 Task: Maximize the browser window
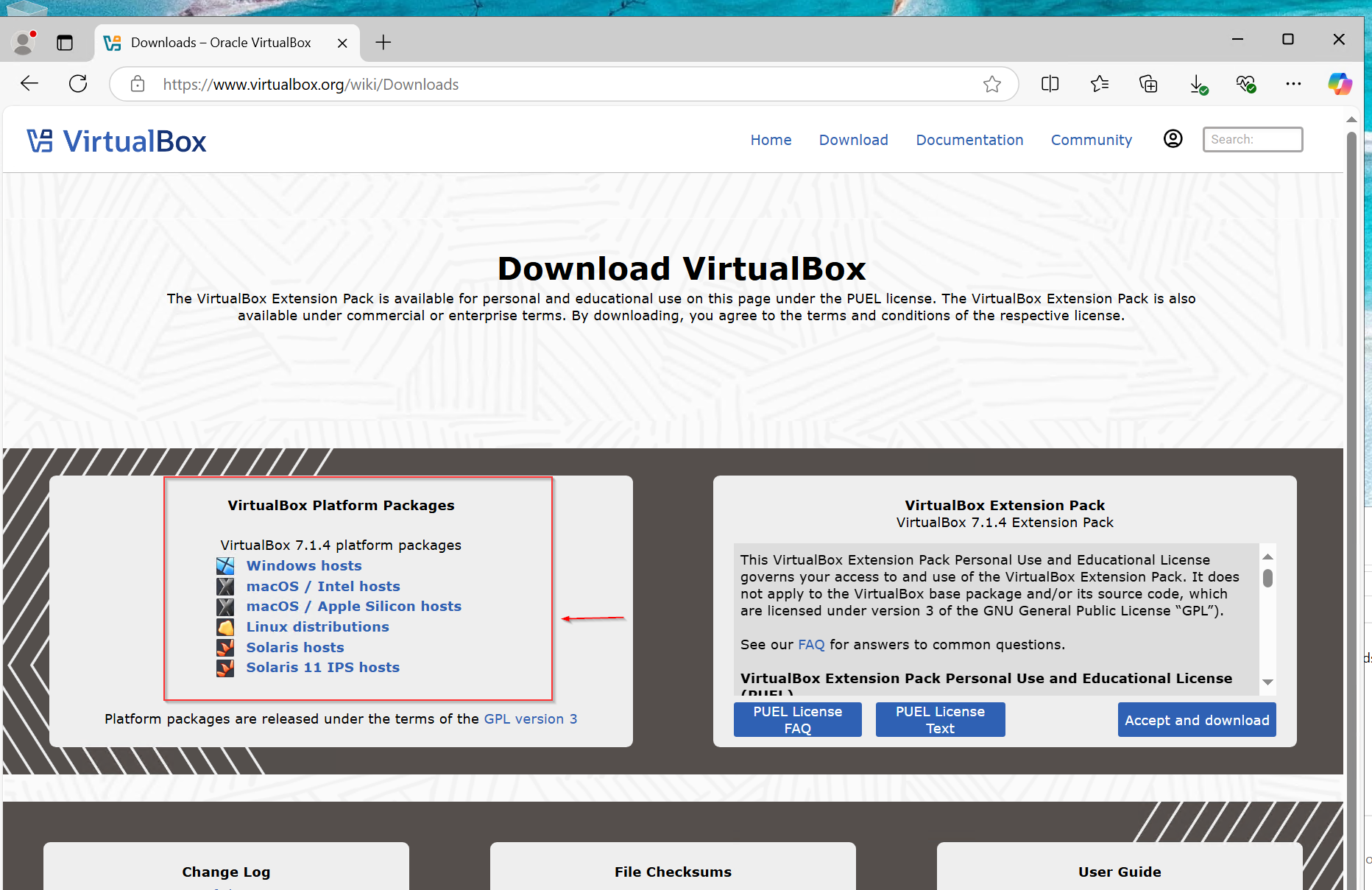1288,39
